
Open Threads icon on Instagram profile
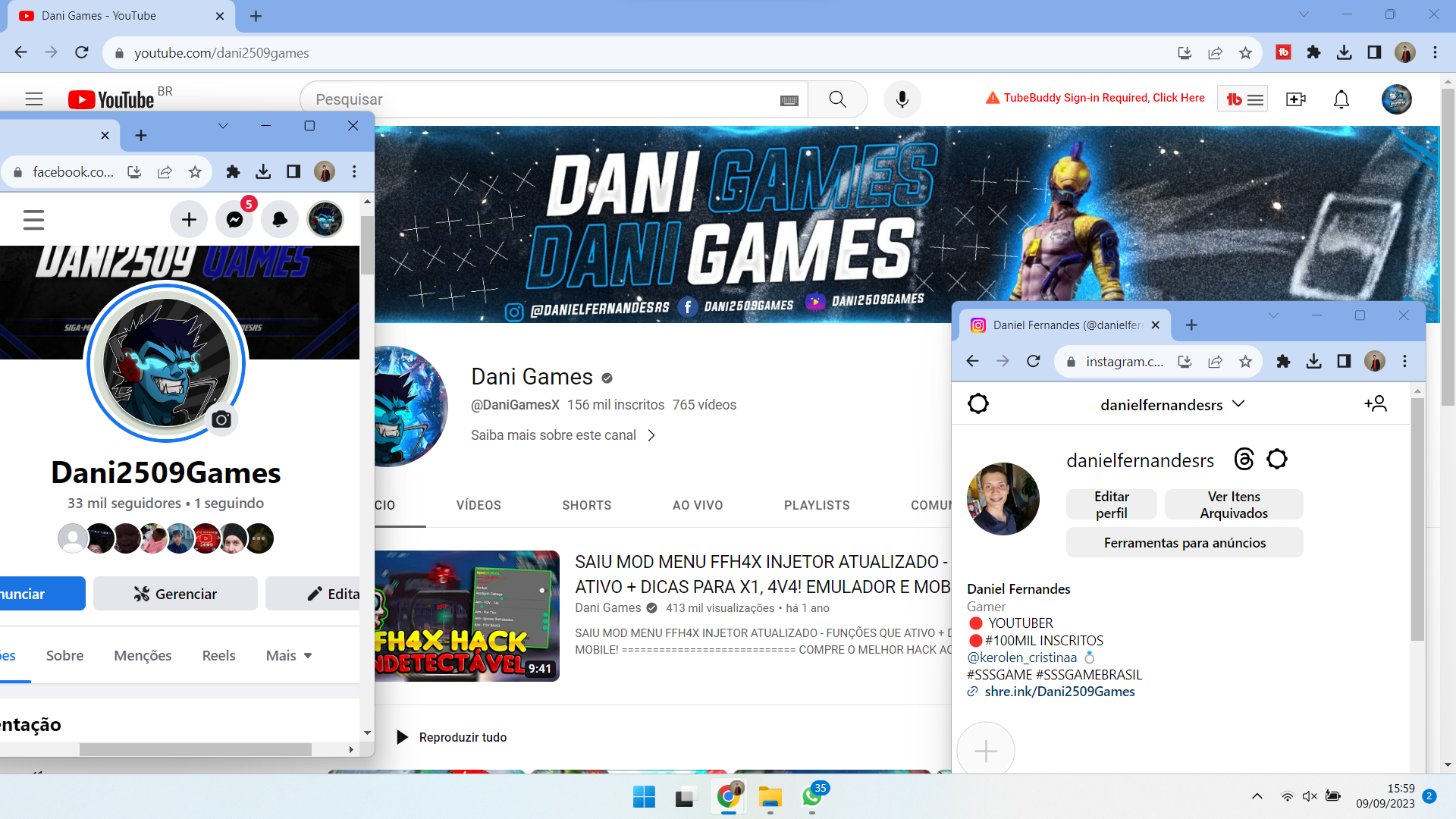pyautogui.click(x=1244, y=459)
